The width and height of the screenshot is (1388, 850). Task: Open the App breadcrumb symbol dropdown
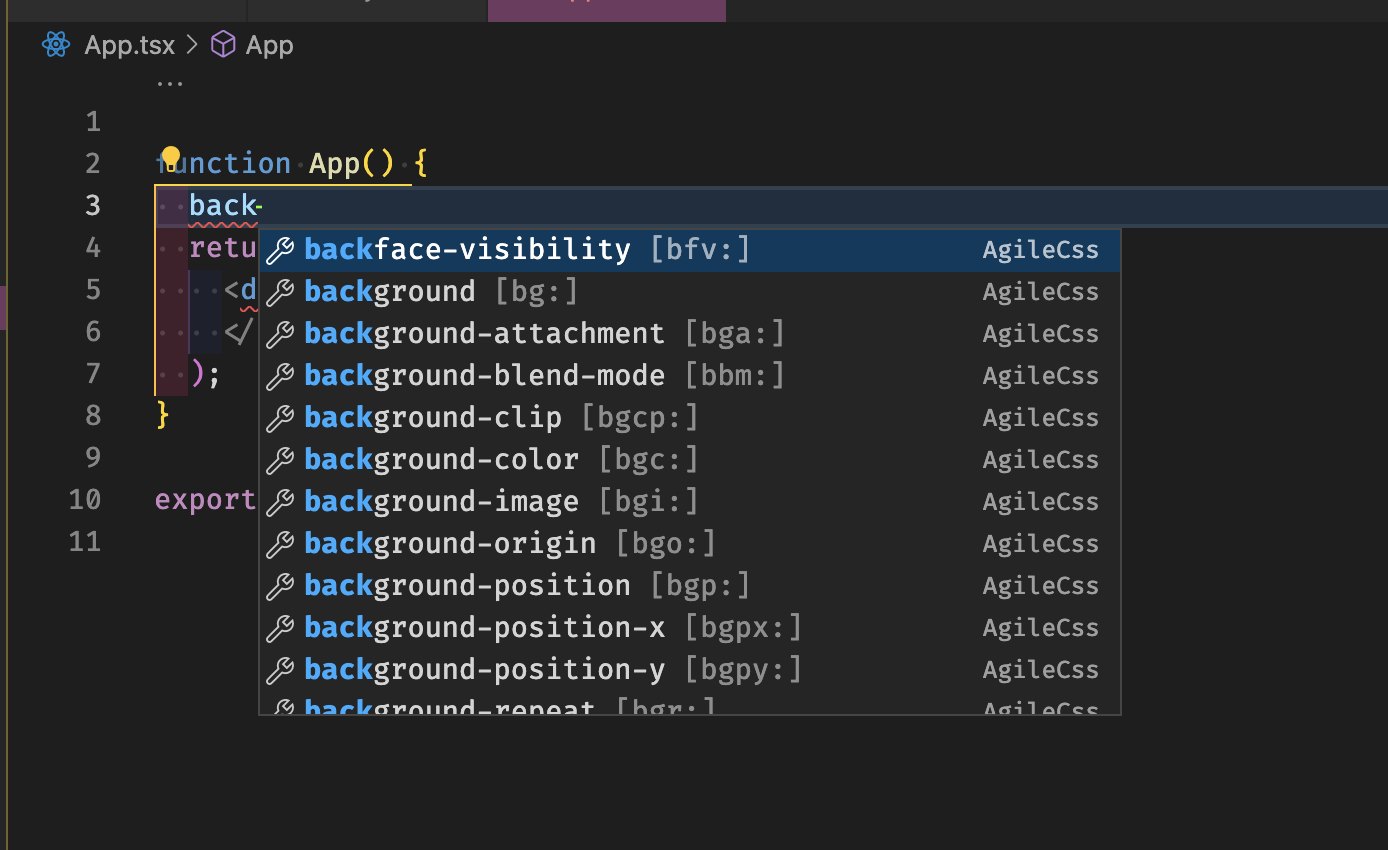click(x=268, y=44)
